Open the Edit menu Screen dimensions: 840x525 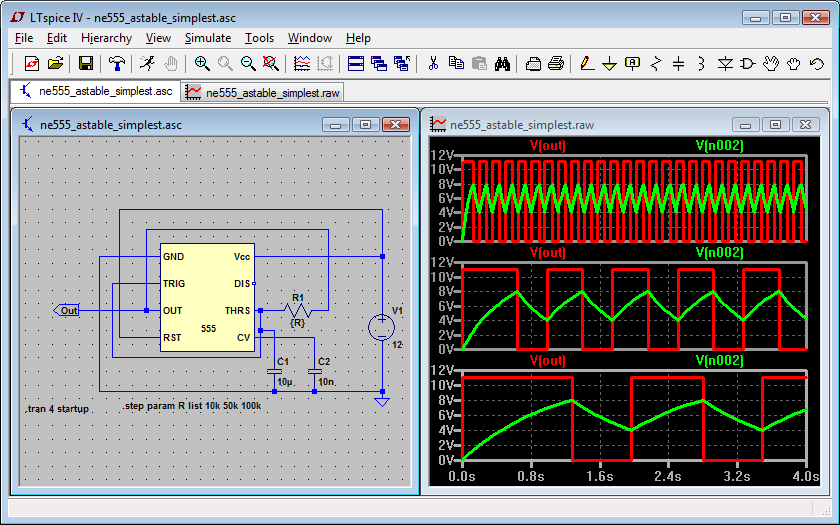(x=57, y=38)
